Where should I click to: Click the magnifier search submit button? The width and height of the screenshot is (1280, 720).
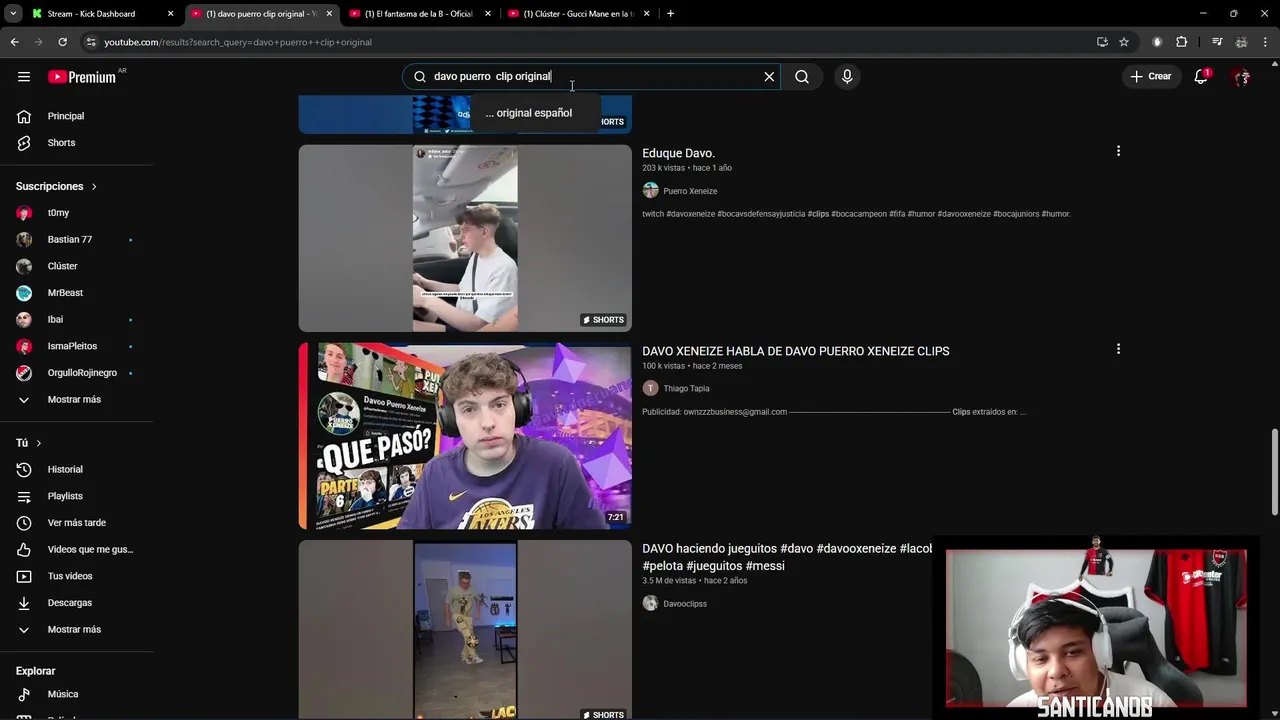(x=802, y=77)
